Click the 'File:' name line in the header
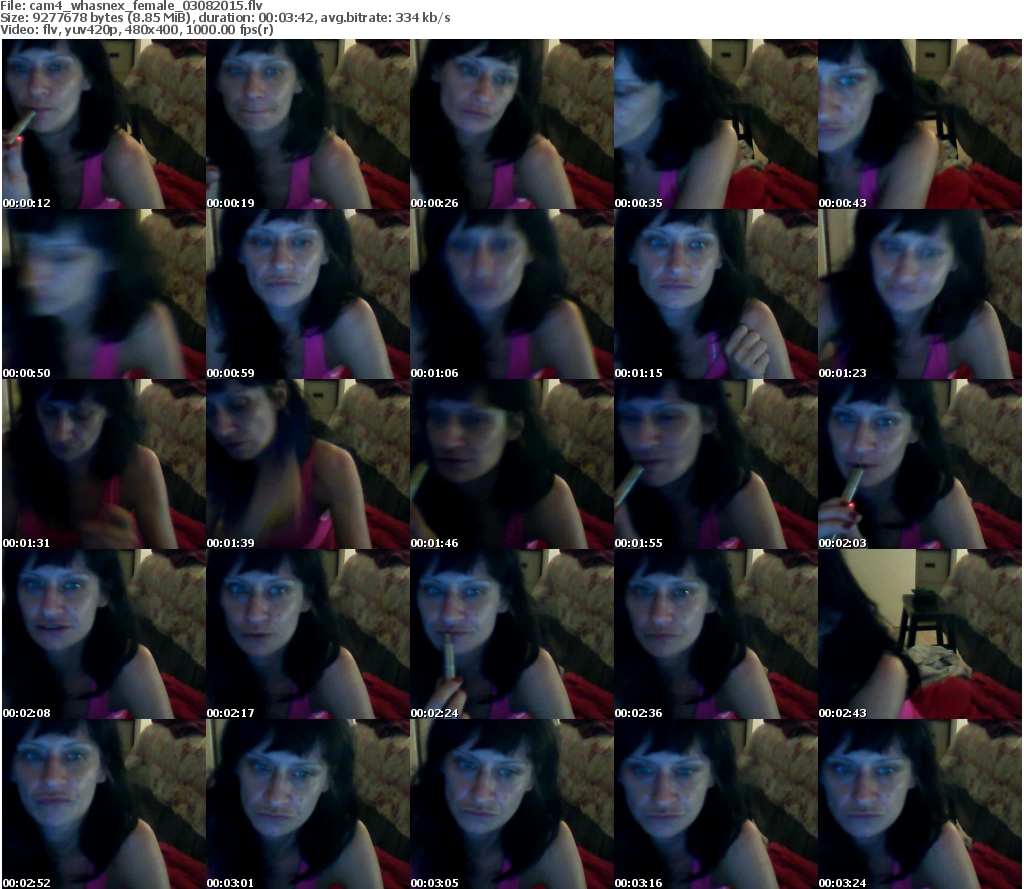The width and height of the screenshot is (1024, 889). click(131, 6)
